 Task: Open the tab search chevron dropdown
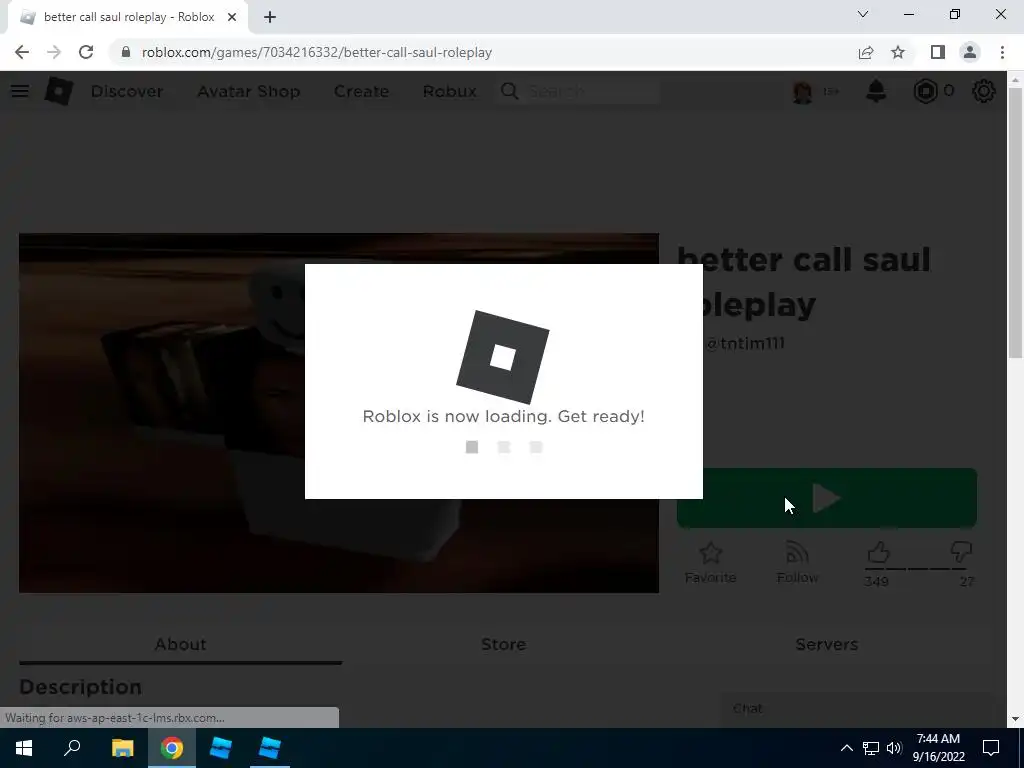pyautogui.click(x=863, y=14)
